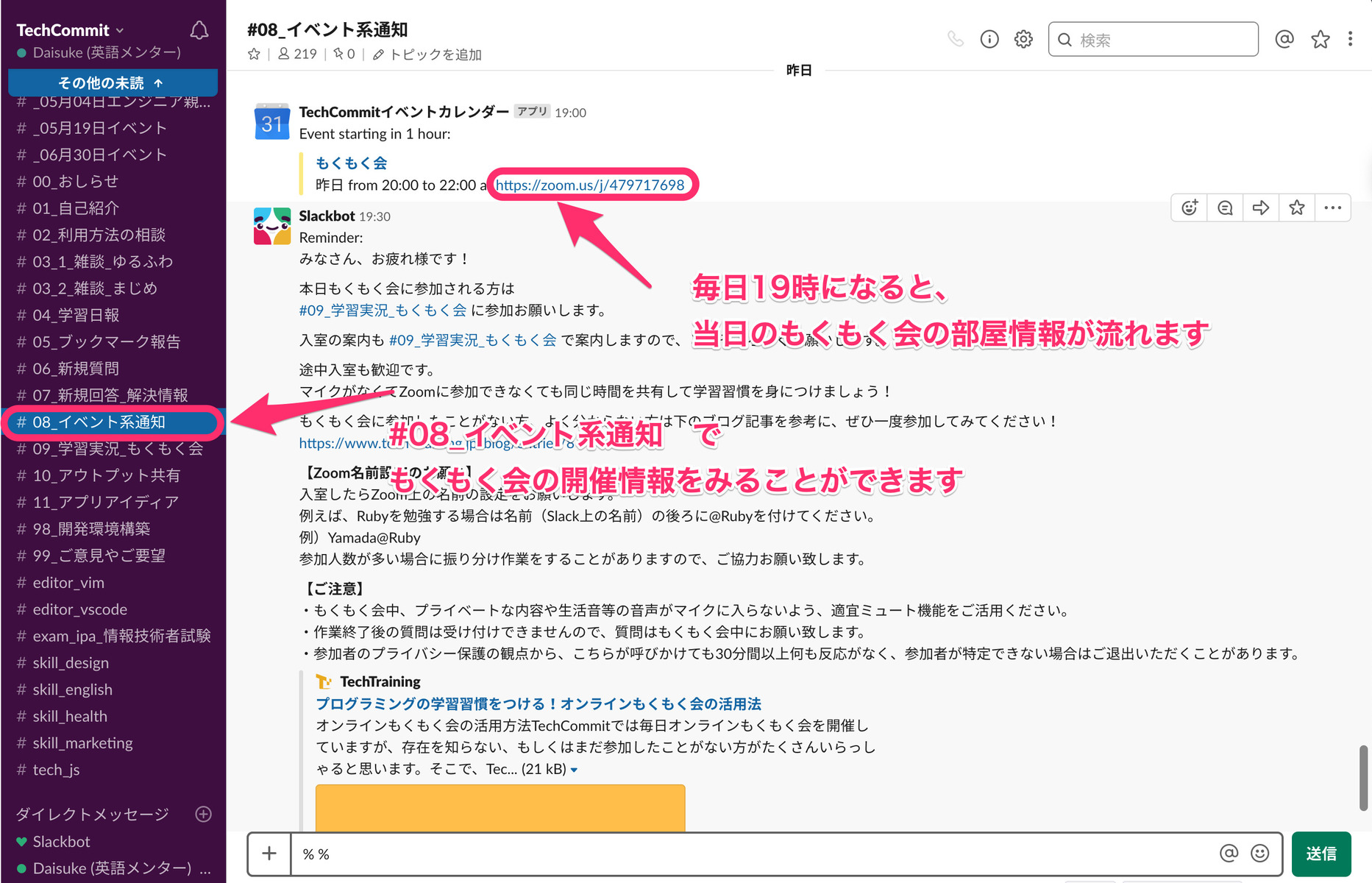
Task: Click the message list scrollbar
Action: click(1362, 778)
